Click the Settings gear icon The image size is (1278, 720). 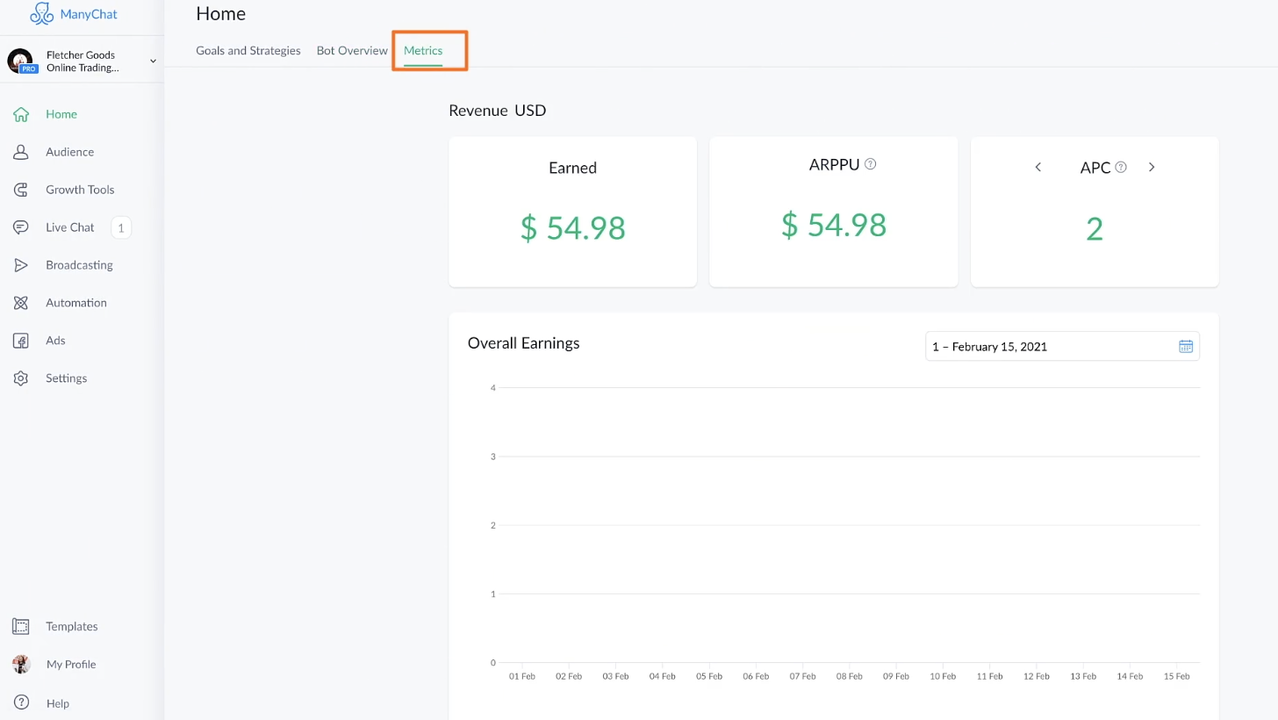21,378
